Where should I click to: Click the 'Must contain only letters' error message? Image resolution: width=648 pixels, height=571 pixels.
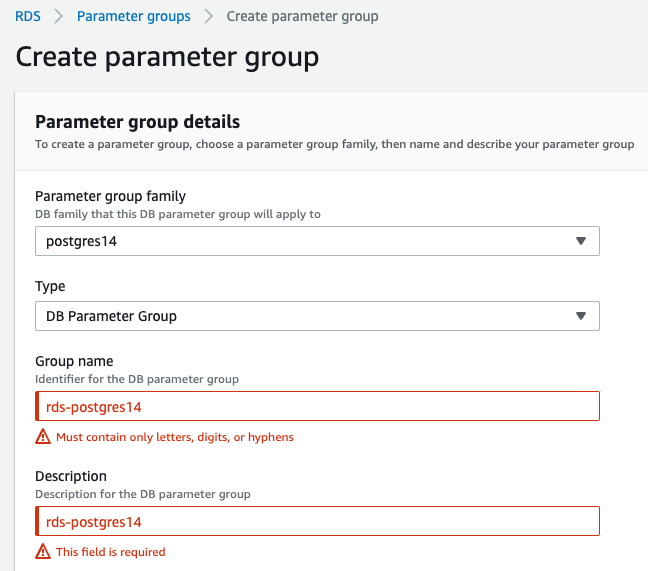pyautogui.click(x=175, y=437)
